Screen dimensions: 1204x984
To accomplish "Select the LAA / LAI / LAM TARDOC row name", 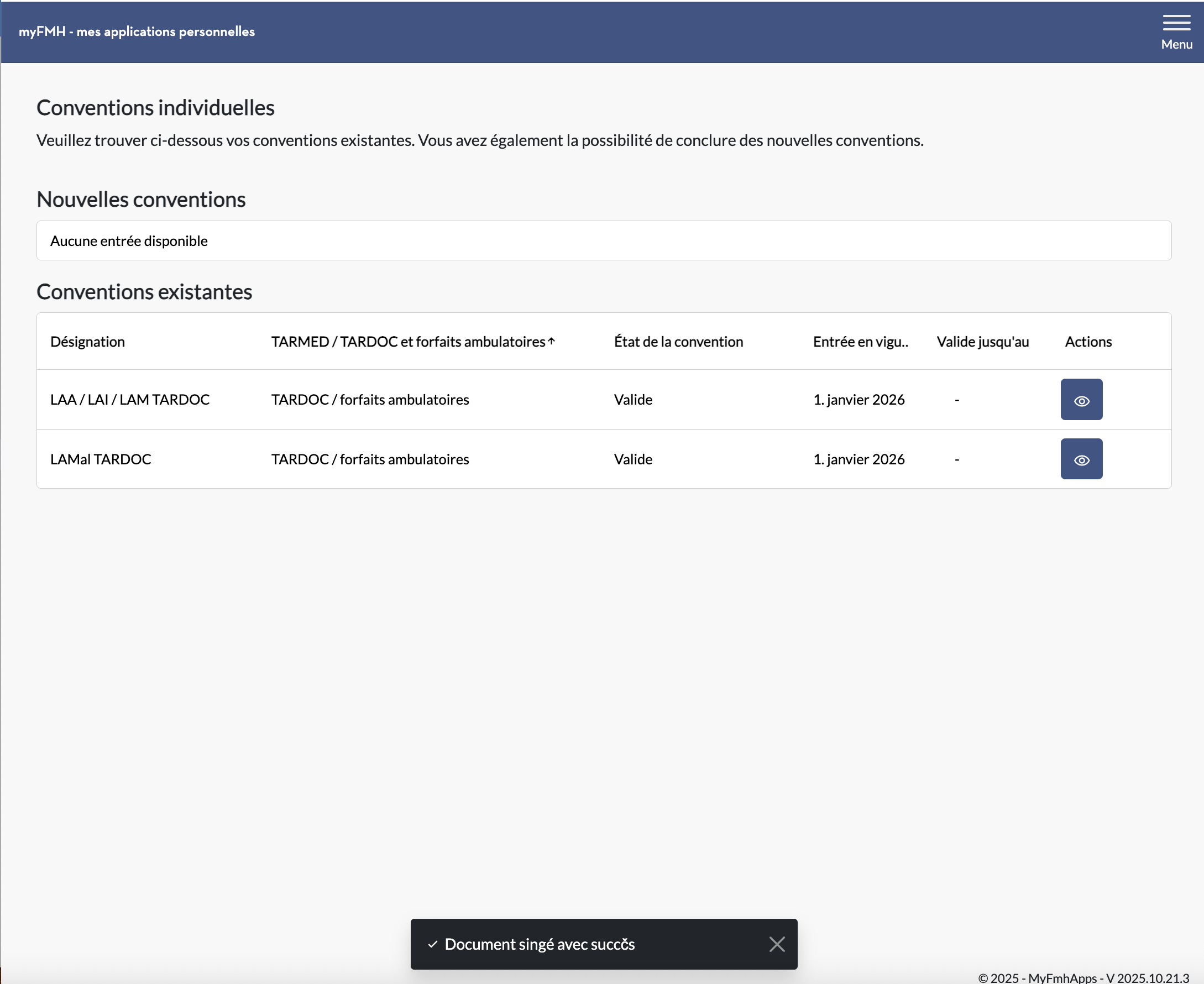I will 130,400.
